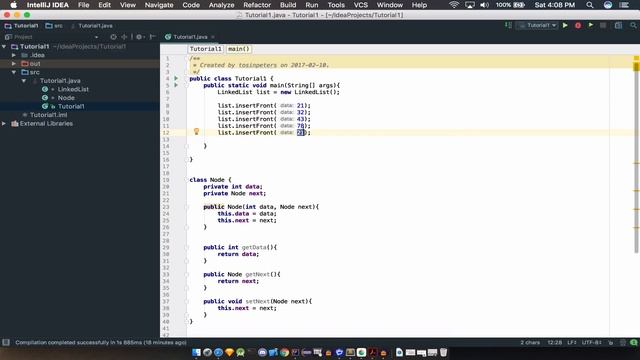
Task: Expand the .idea folder
Action: (14, 55)
